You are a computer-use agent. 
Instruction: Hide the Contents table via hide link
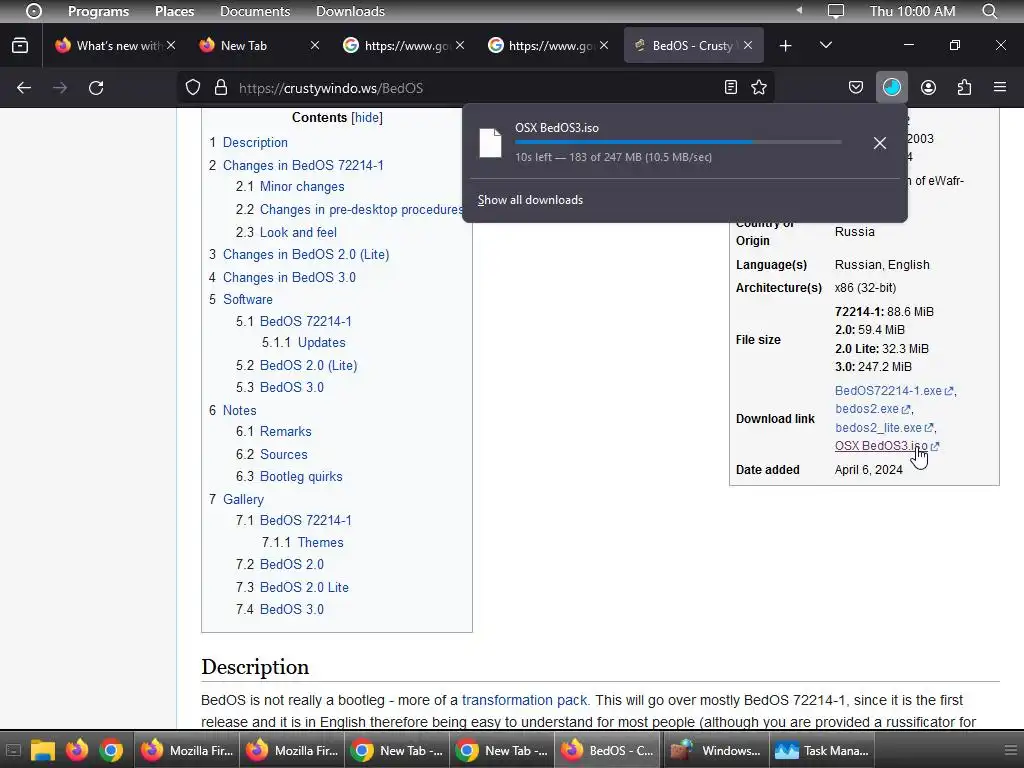click(367, 118)
